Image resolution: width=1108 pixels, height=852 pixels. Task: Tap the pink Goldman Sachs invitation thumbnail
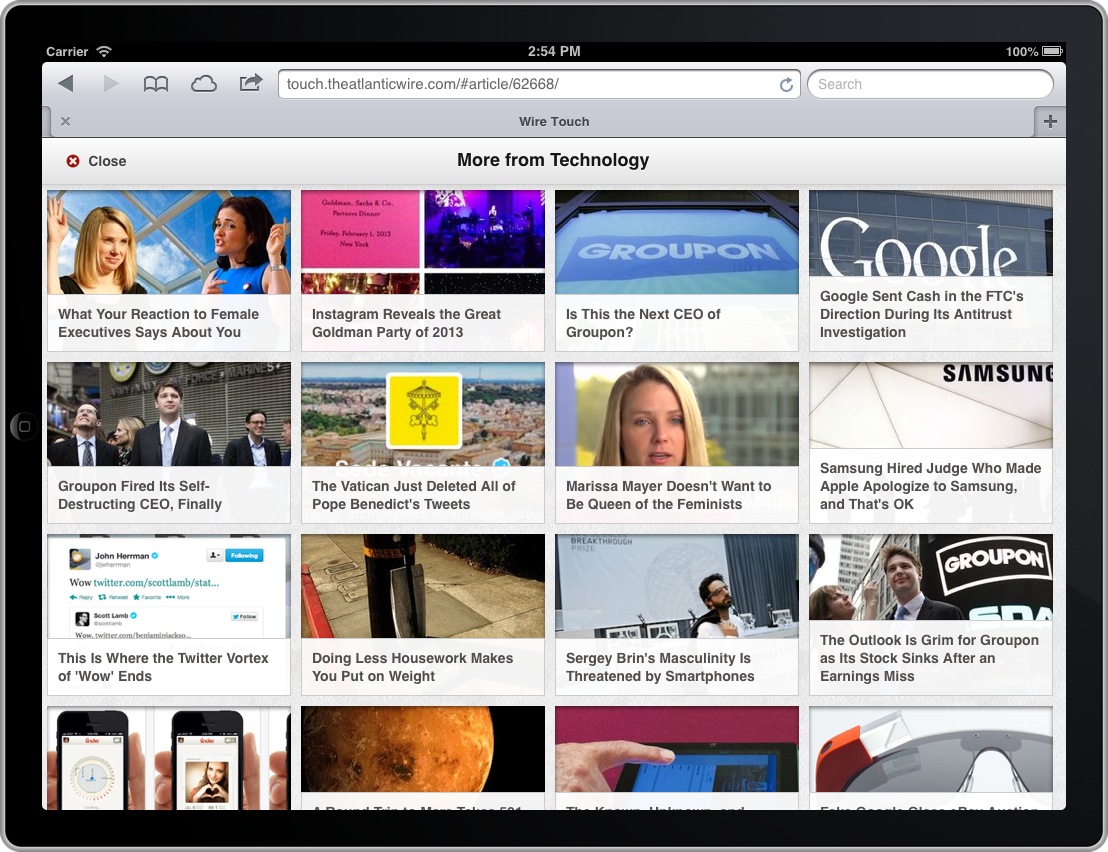(423, 242)
